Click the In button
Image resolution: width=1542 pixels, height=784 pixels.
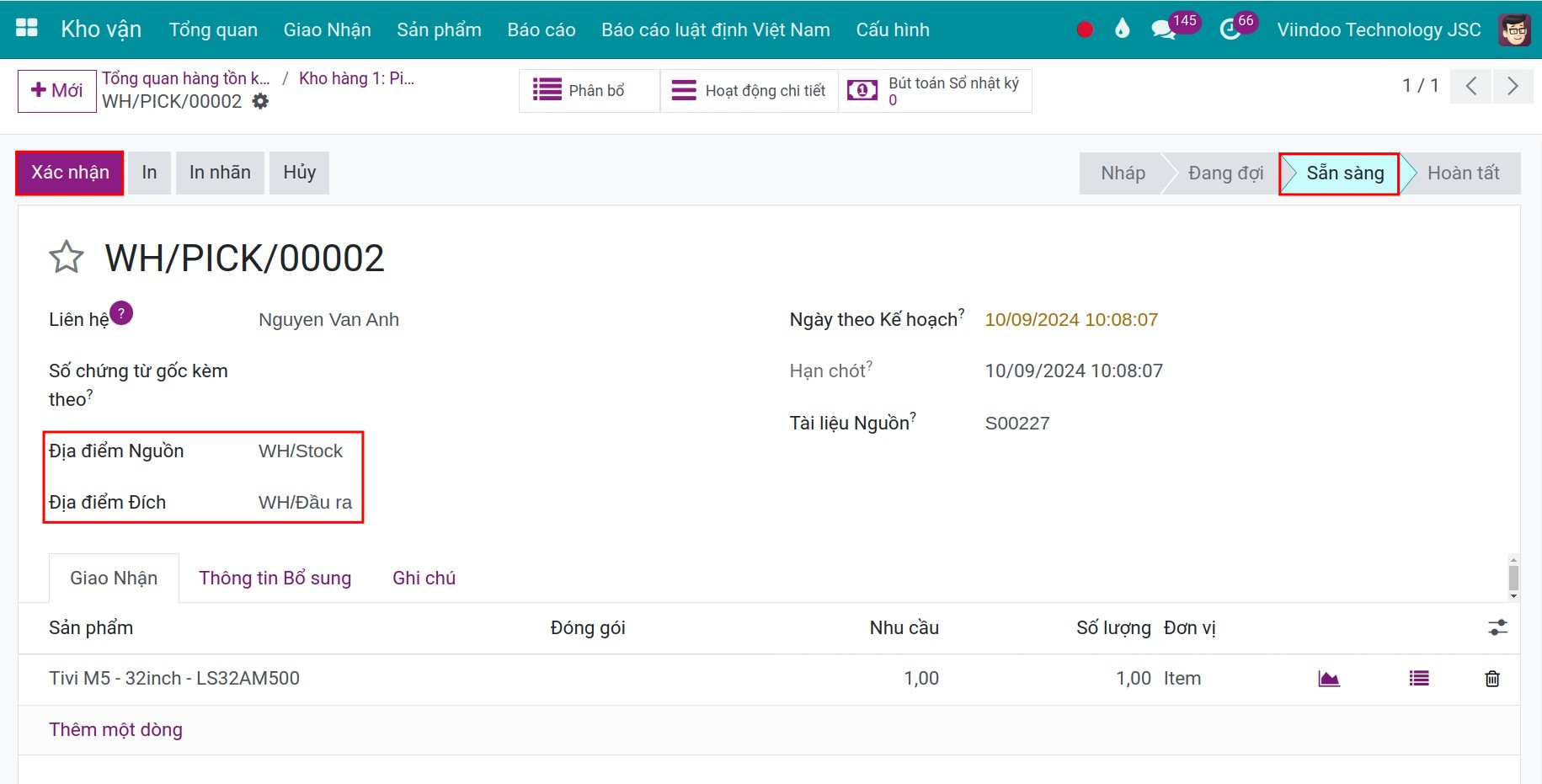click(149, 173)
